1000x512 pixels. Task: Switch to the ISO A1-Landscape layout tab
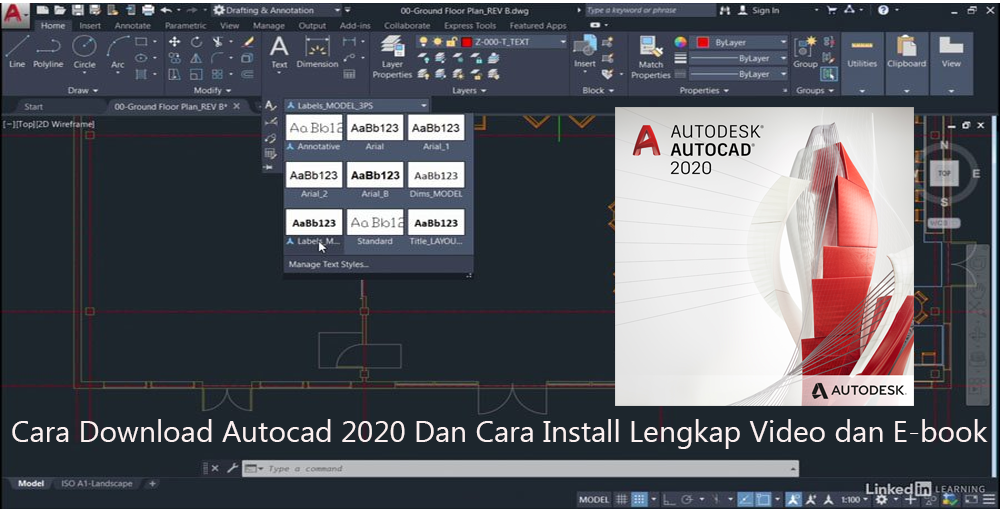click(x=97, y=484)
